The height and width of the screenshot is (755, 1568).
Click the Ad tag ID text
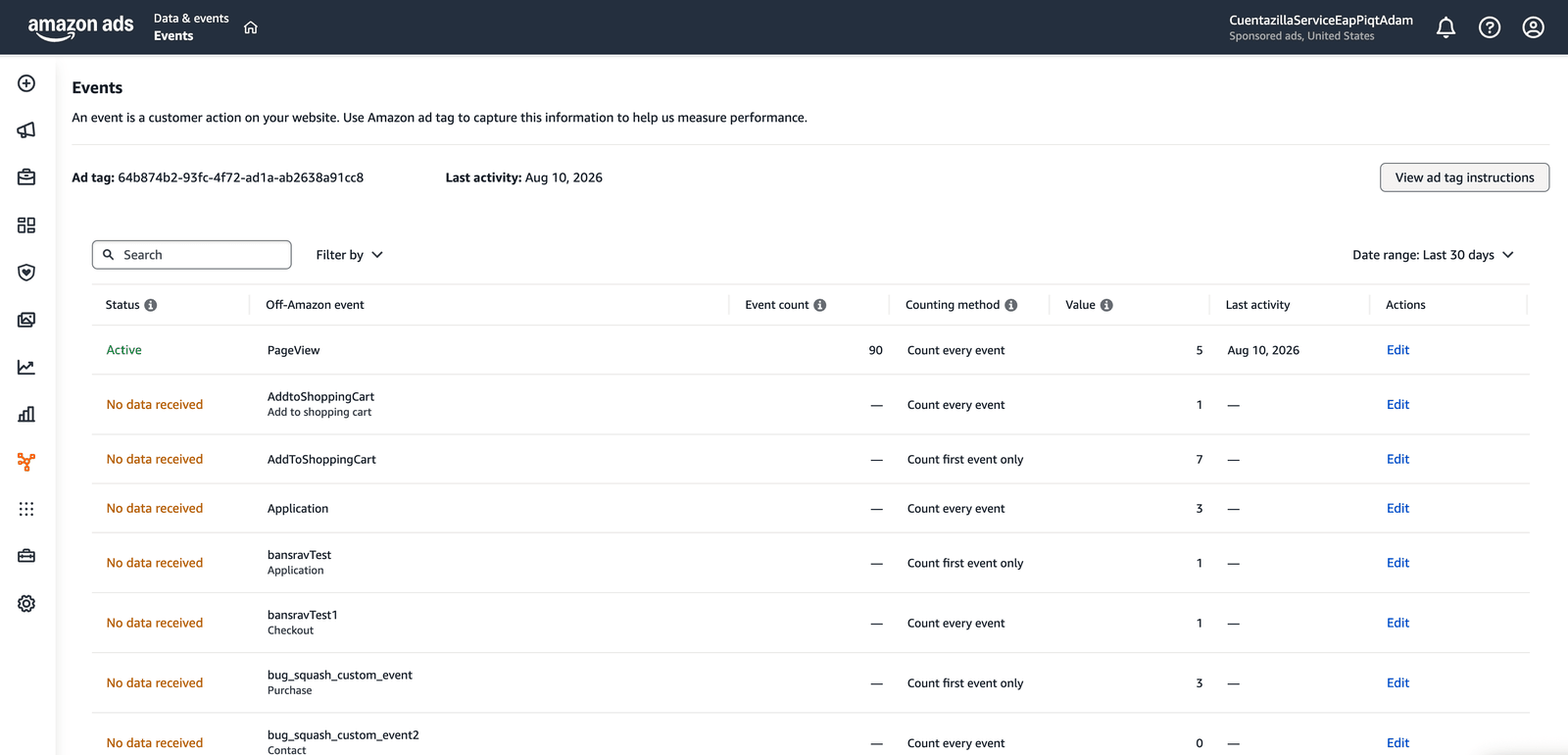tap(240, 177)
